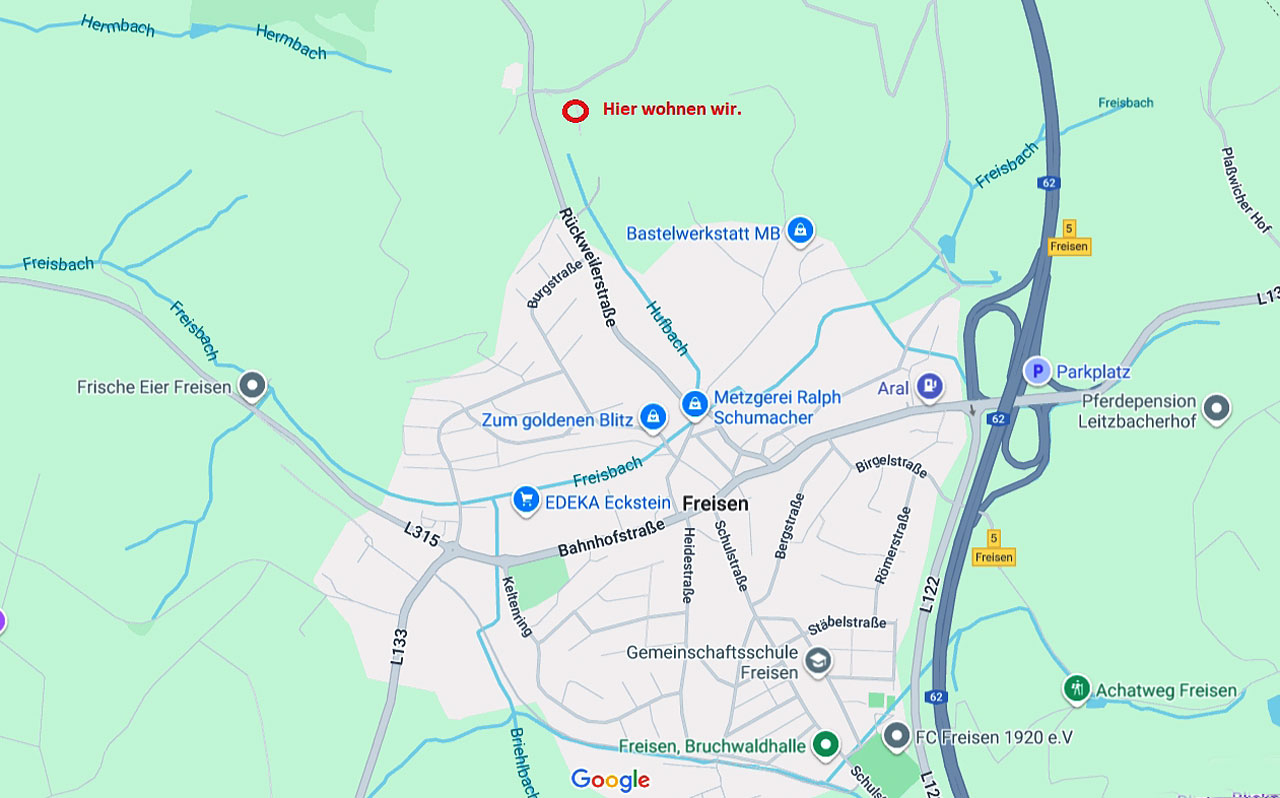The image size is (1280, 798).
Task: Open Zum goldenen Blitz shop marker
Action: tap(653, 417)
